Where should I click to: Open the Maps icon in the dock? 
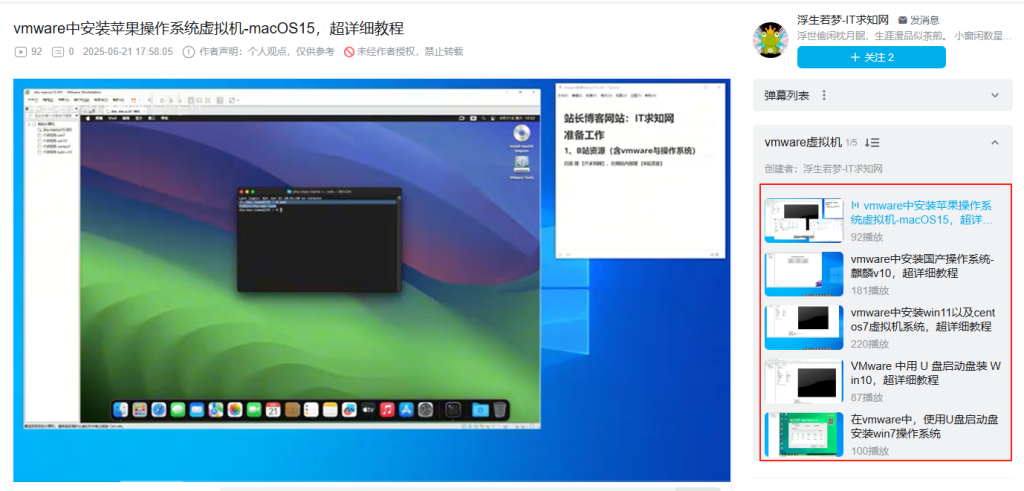[x=216, y=409]
